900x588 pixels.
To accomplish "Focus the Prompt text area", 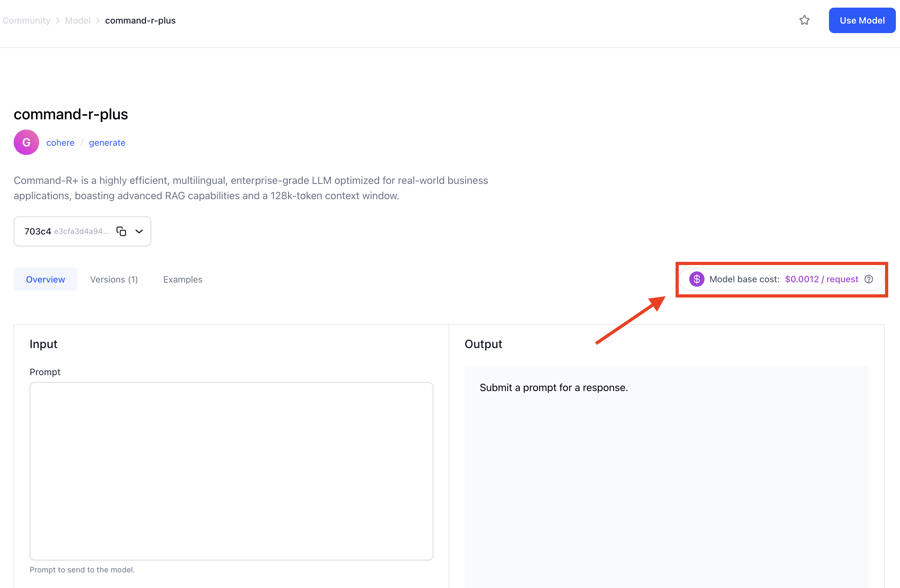I will [231, 470].
